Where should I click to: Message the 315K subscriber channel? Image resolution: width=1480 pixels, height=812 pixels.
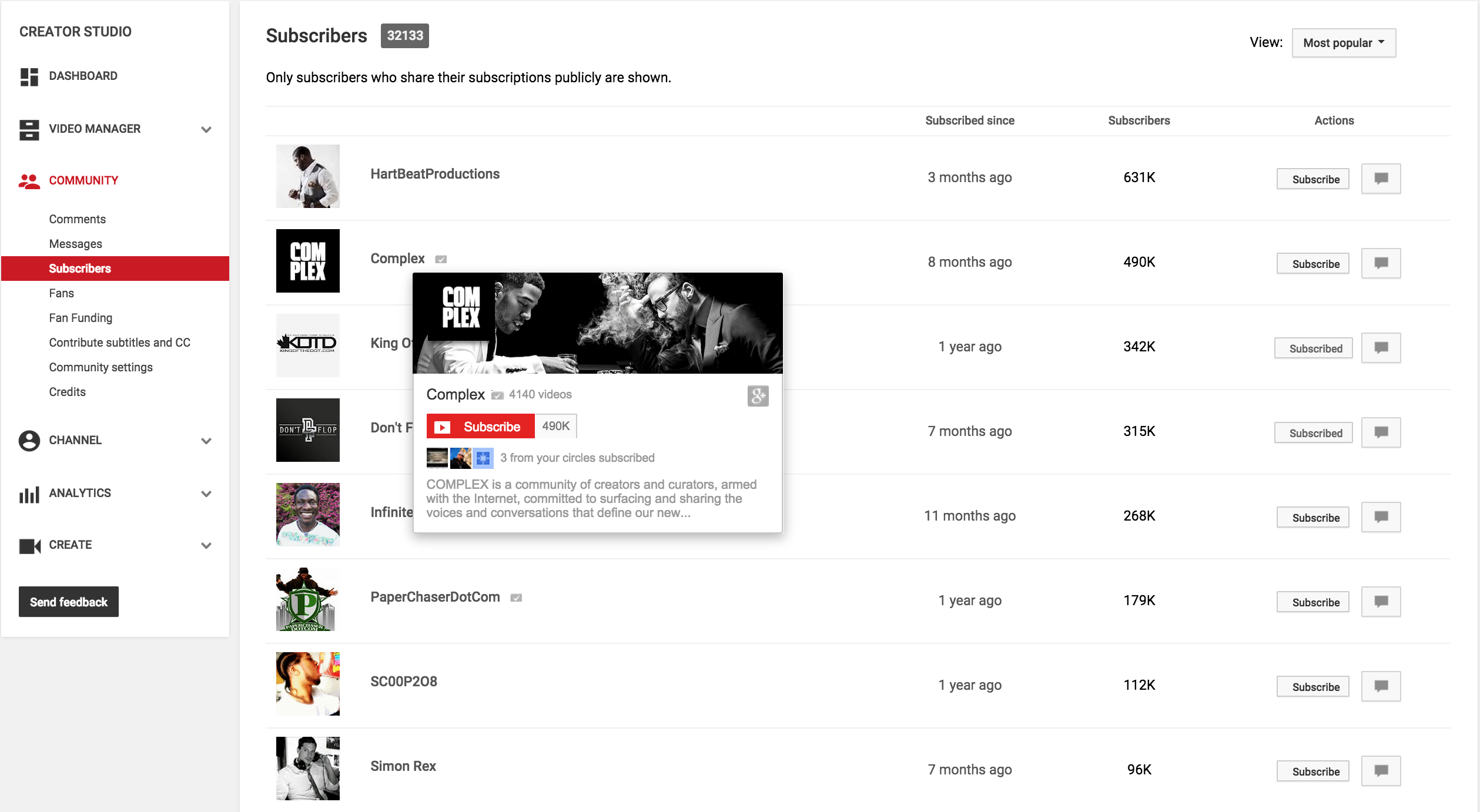click(1381, 432)
